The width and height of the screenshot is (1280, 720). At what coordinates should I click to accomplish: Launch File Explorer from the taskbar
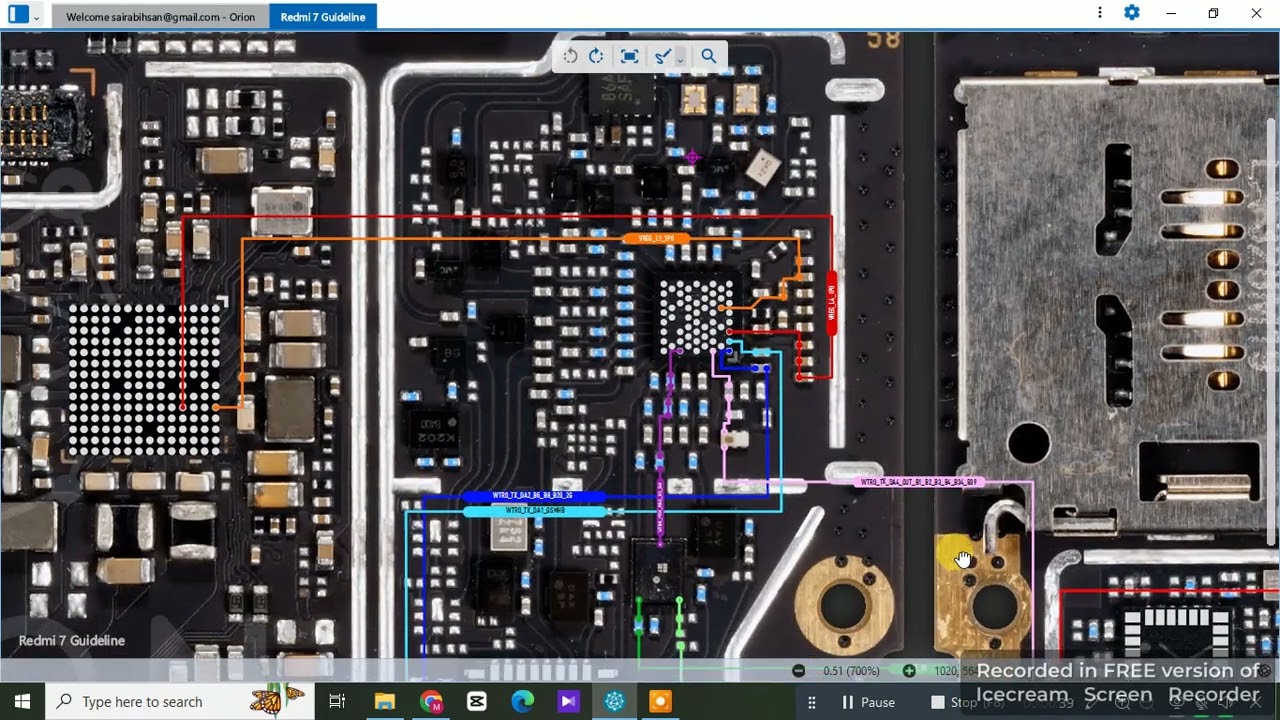pyautogui.click(x=385, y=702)
